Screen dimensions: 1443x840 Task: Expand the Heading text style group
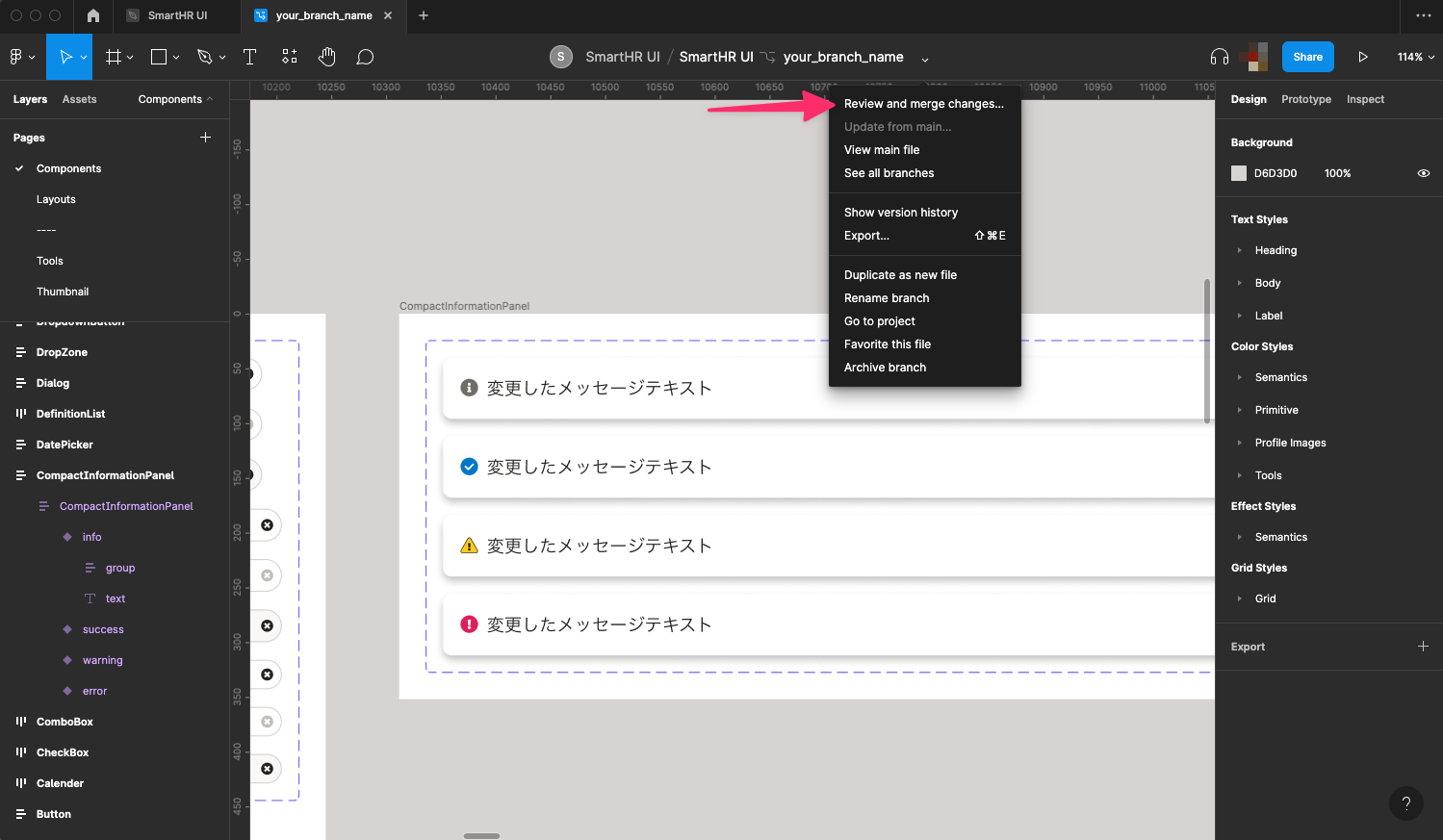tap(1240, 250)
